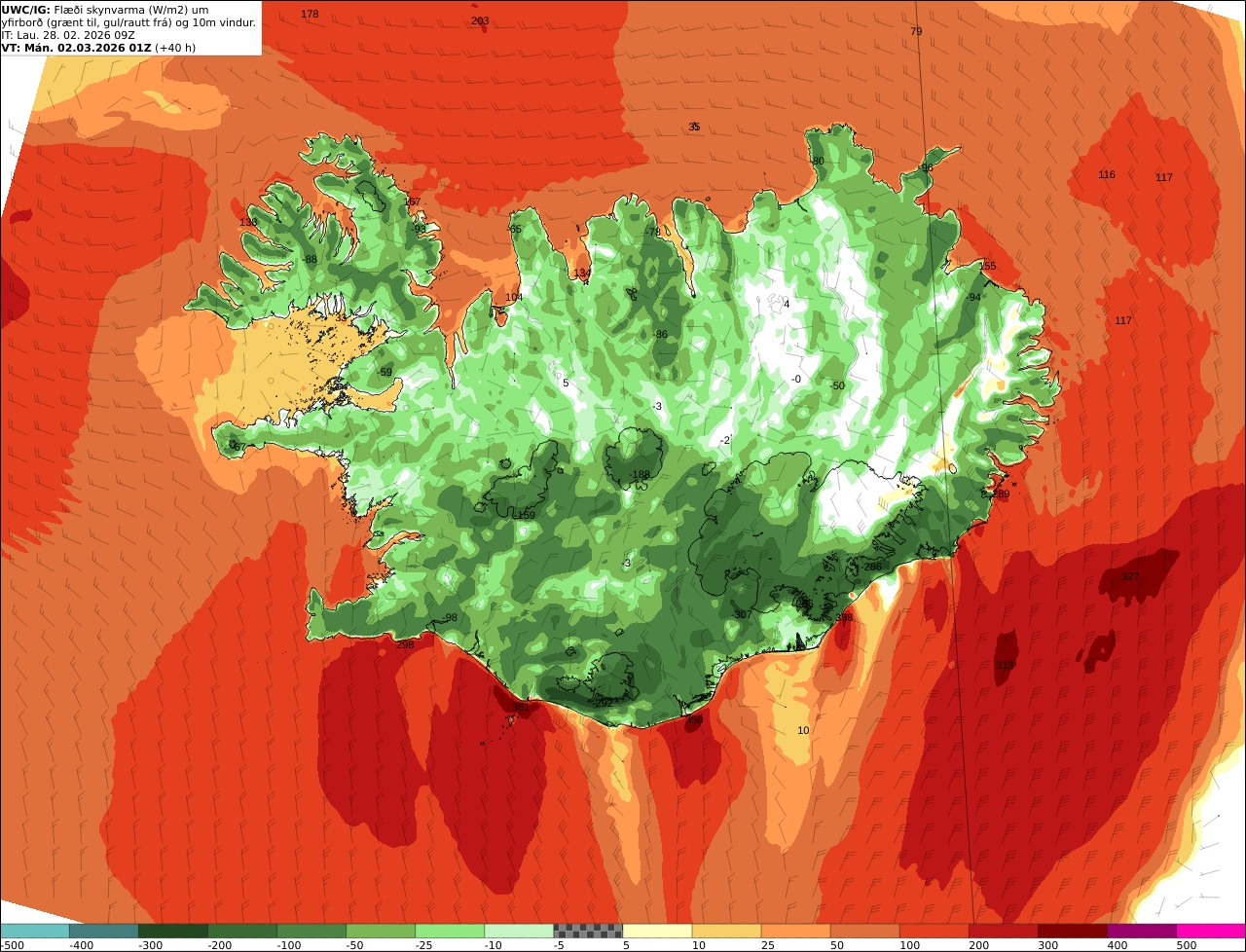This screenshot has height=952, width=1246.
Task: Pick the dark teal -400 to -300 swatch
Action: pyautogui.click(x=103, y=931)
